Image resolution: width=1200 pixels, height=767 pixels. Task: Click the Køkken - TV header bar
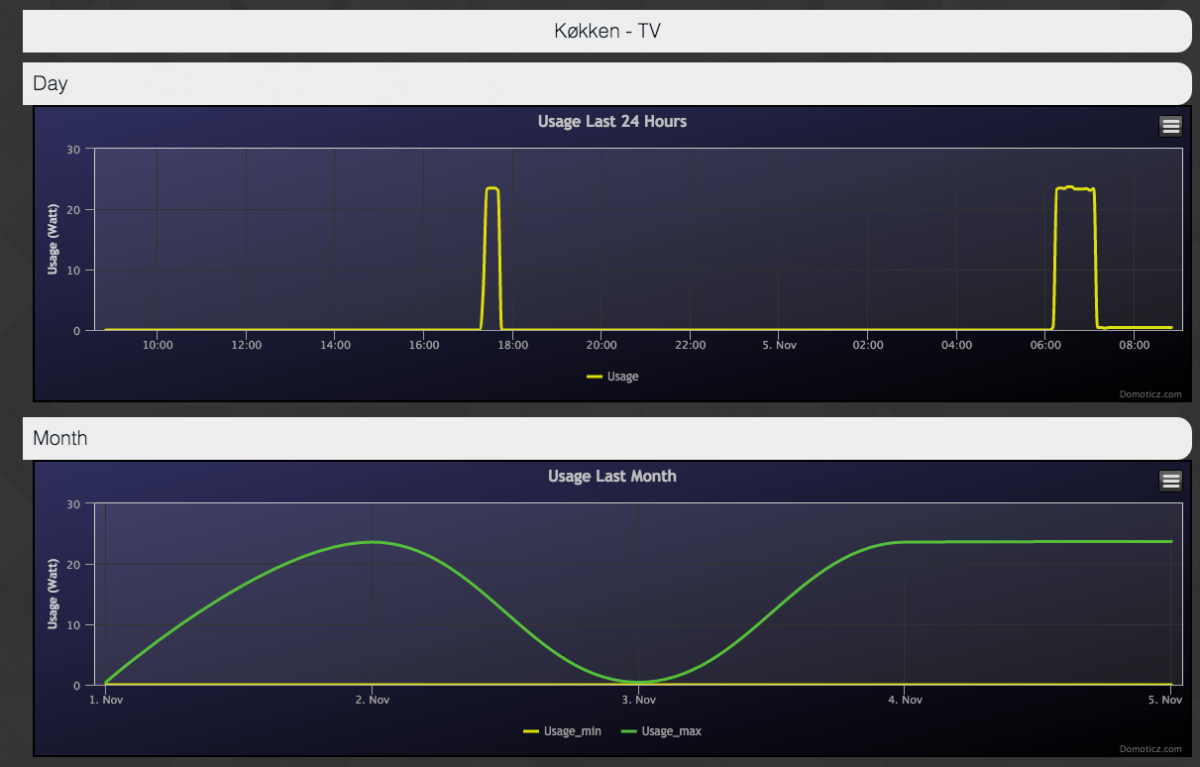click(x=607, y=31)
